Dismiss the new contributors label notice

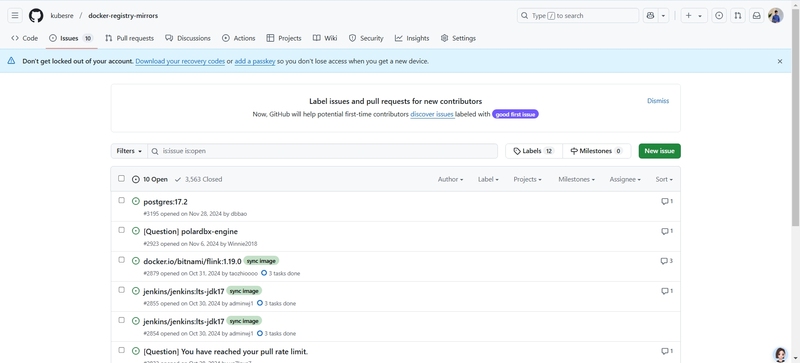pyautogui.click(x=658, y=101)
